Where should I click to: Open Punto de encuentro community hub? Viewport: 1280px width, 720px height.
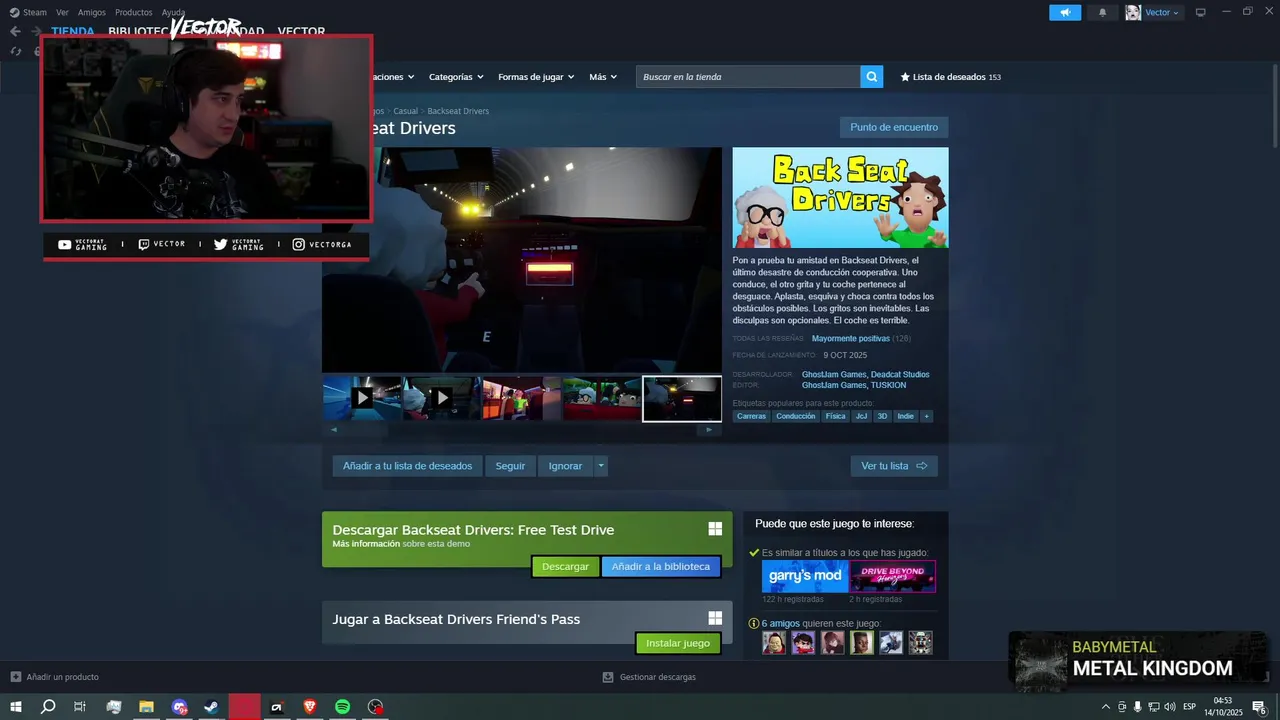[x=894, y=127]
